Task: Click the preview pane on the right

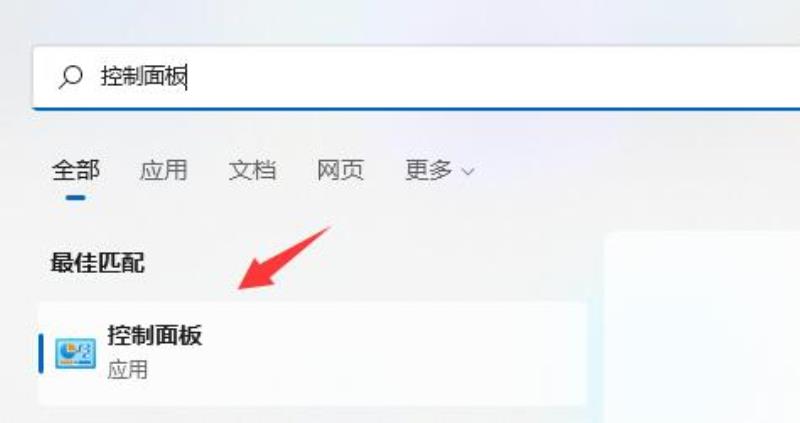Action: pos(702,328)
